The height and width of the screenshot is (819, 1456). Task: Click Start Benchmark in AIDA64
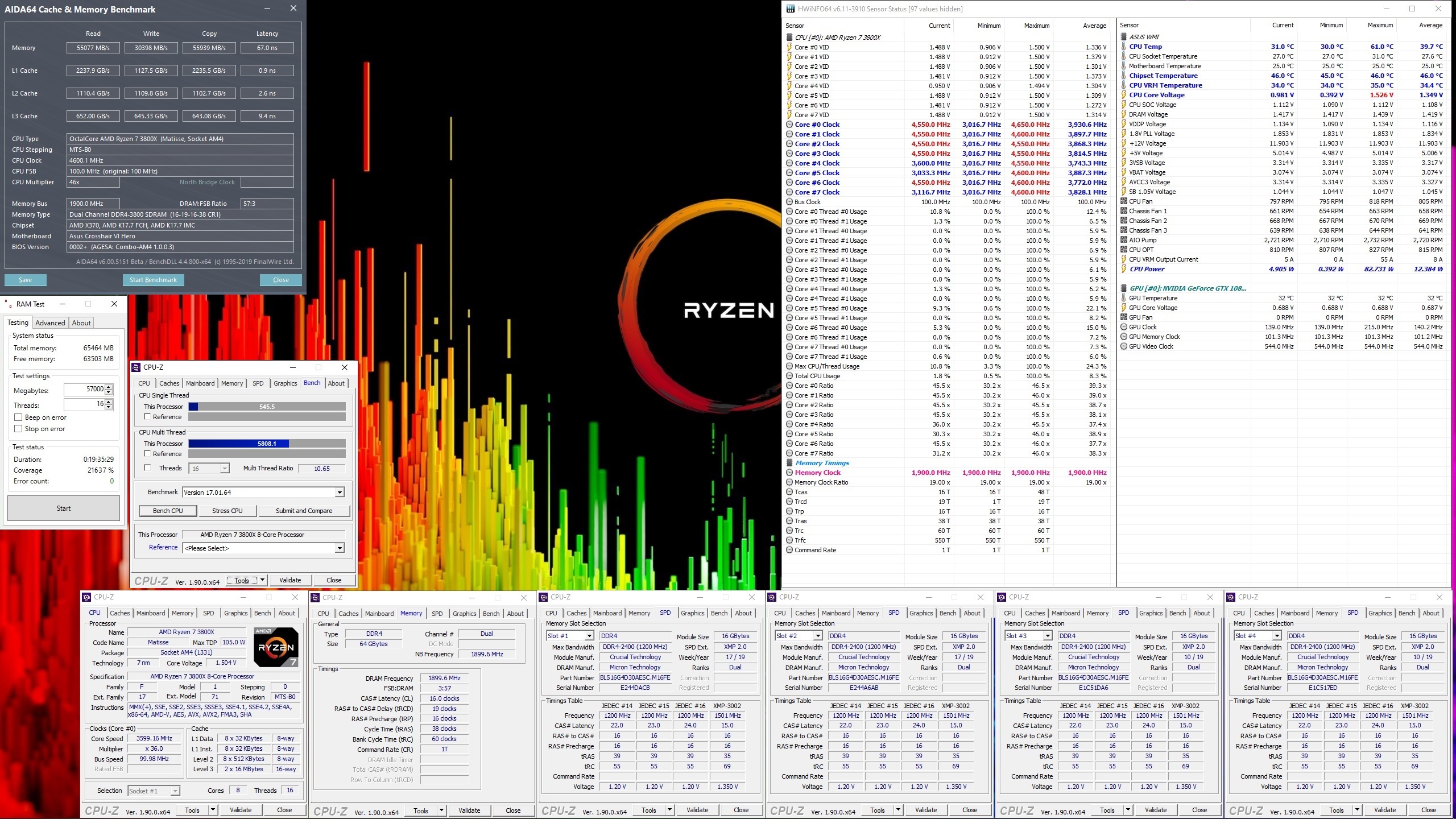[153, 280]
